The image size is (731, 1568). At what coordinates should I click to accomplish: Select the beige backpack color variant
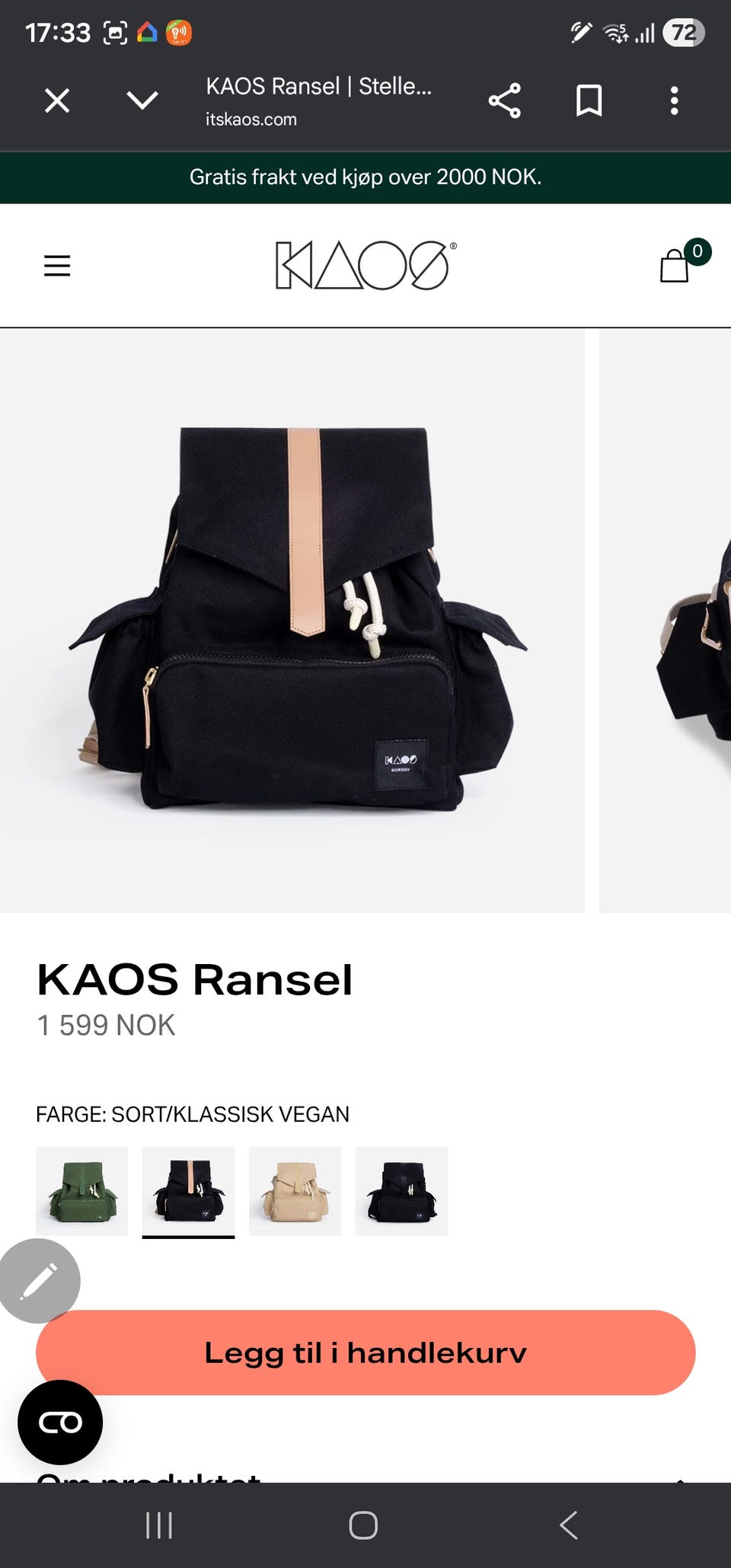[295, 1191]
